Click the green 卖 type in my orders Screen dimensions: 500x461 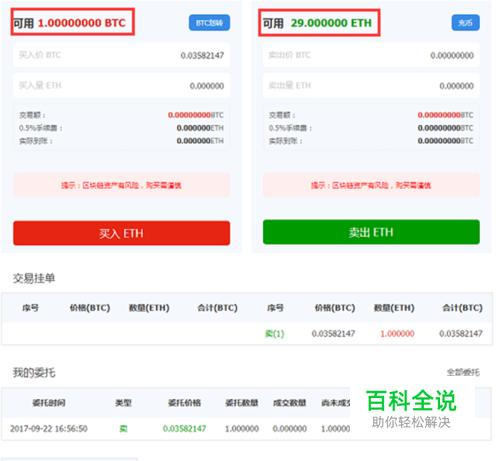pos(123,428)
